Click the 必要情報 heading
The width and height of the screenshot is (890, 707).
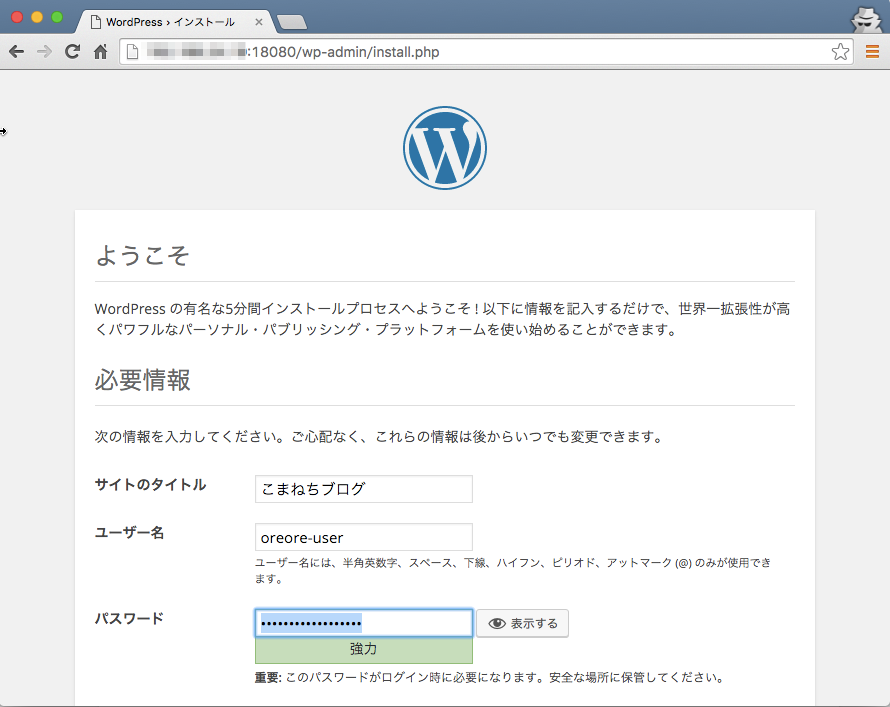tap(142, 380)
